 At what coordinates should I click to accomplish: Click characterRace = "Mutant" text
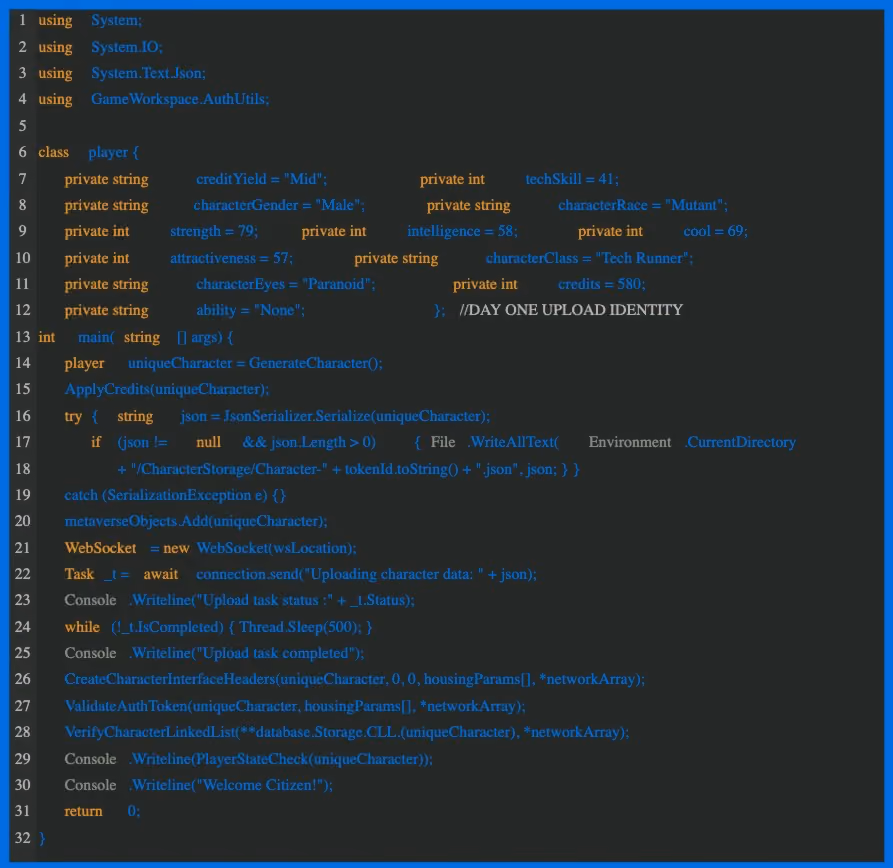click(x=643, y=205)
